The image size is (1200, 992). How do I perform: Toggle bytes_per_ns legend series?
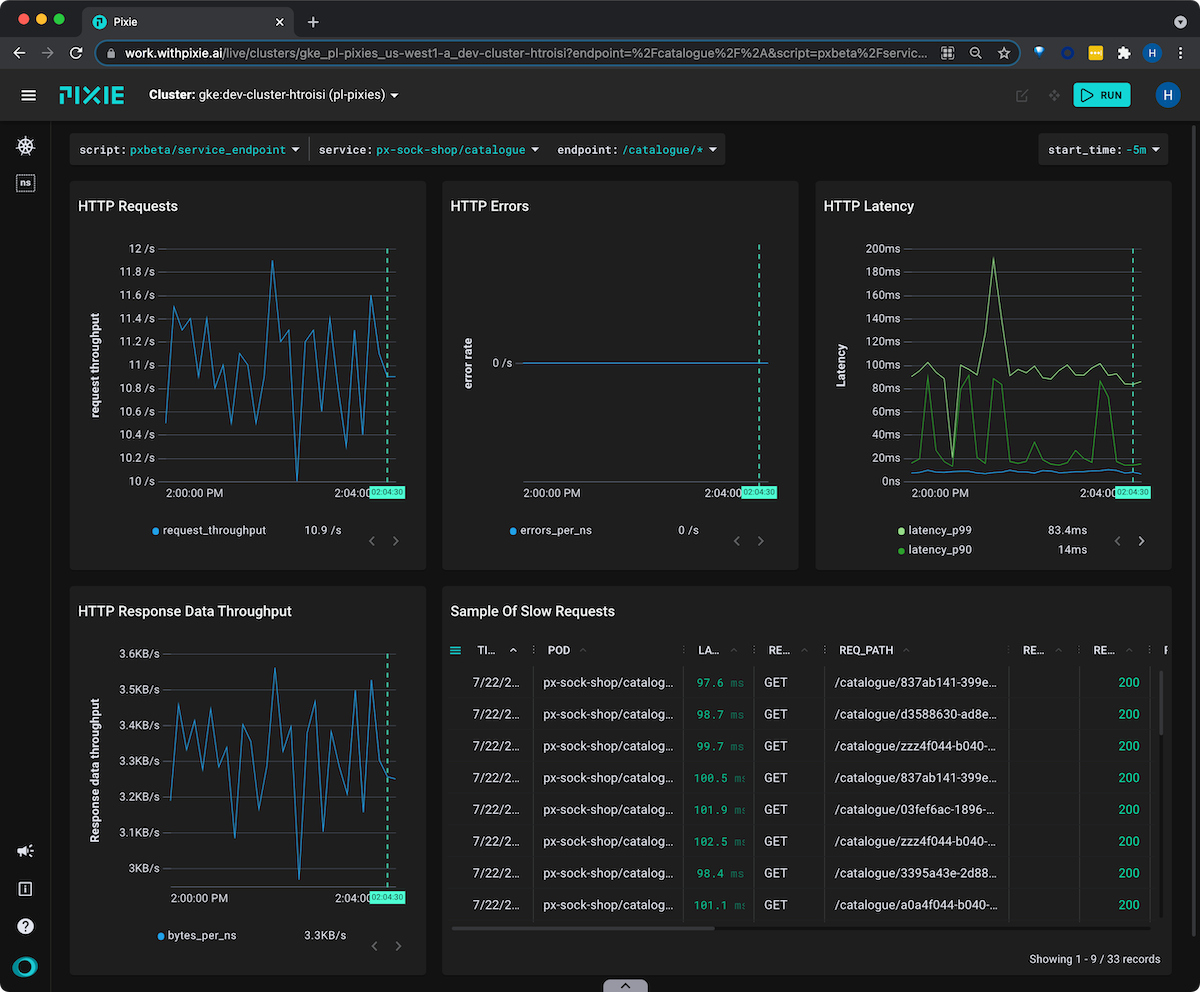click(x=202, y=936)
